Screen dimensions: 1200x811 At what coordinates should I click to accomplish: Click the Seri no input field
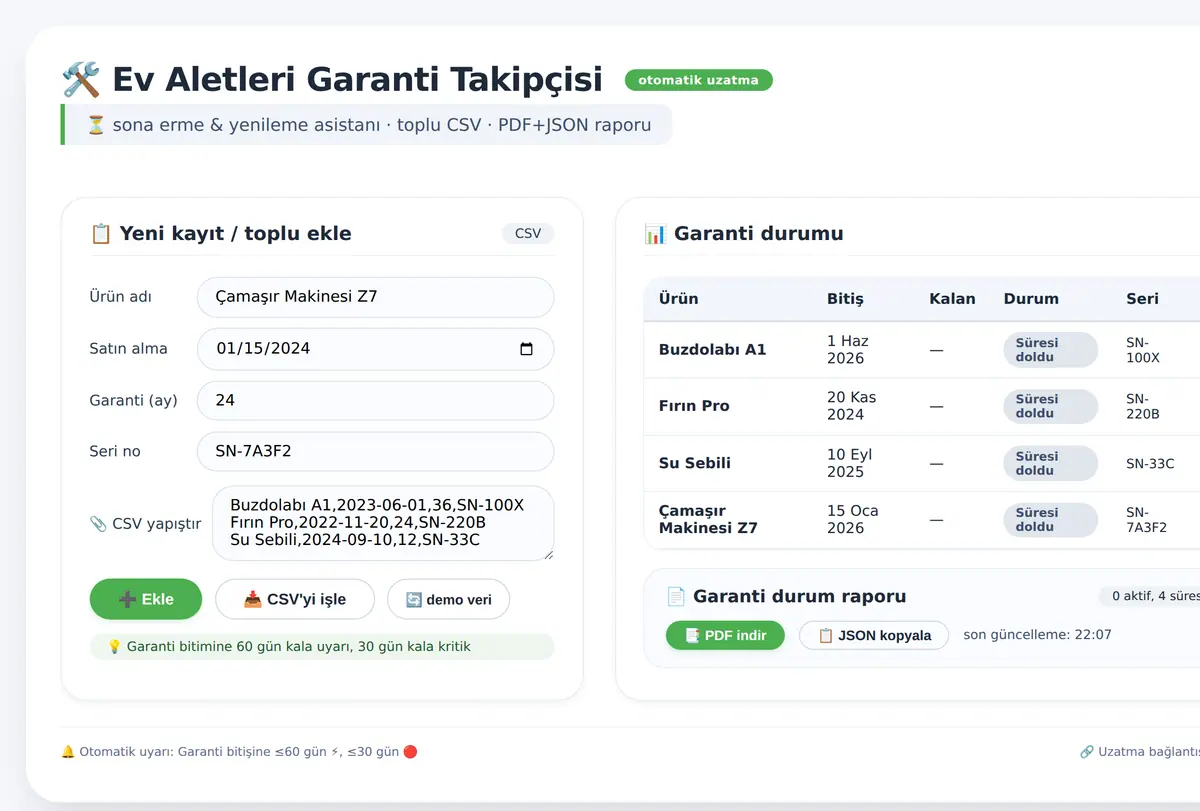click(376, 451)
